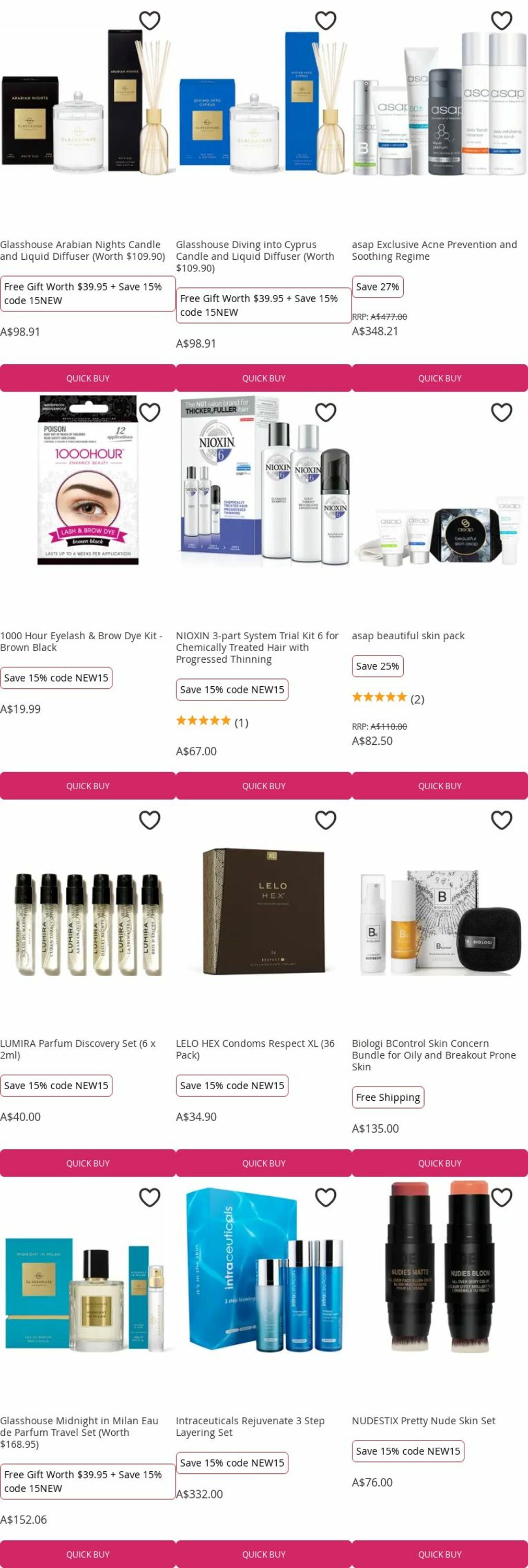Heart the NUDESTIX Pretty Nude Skin Set

[501, 1198]
